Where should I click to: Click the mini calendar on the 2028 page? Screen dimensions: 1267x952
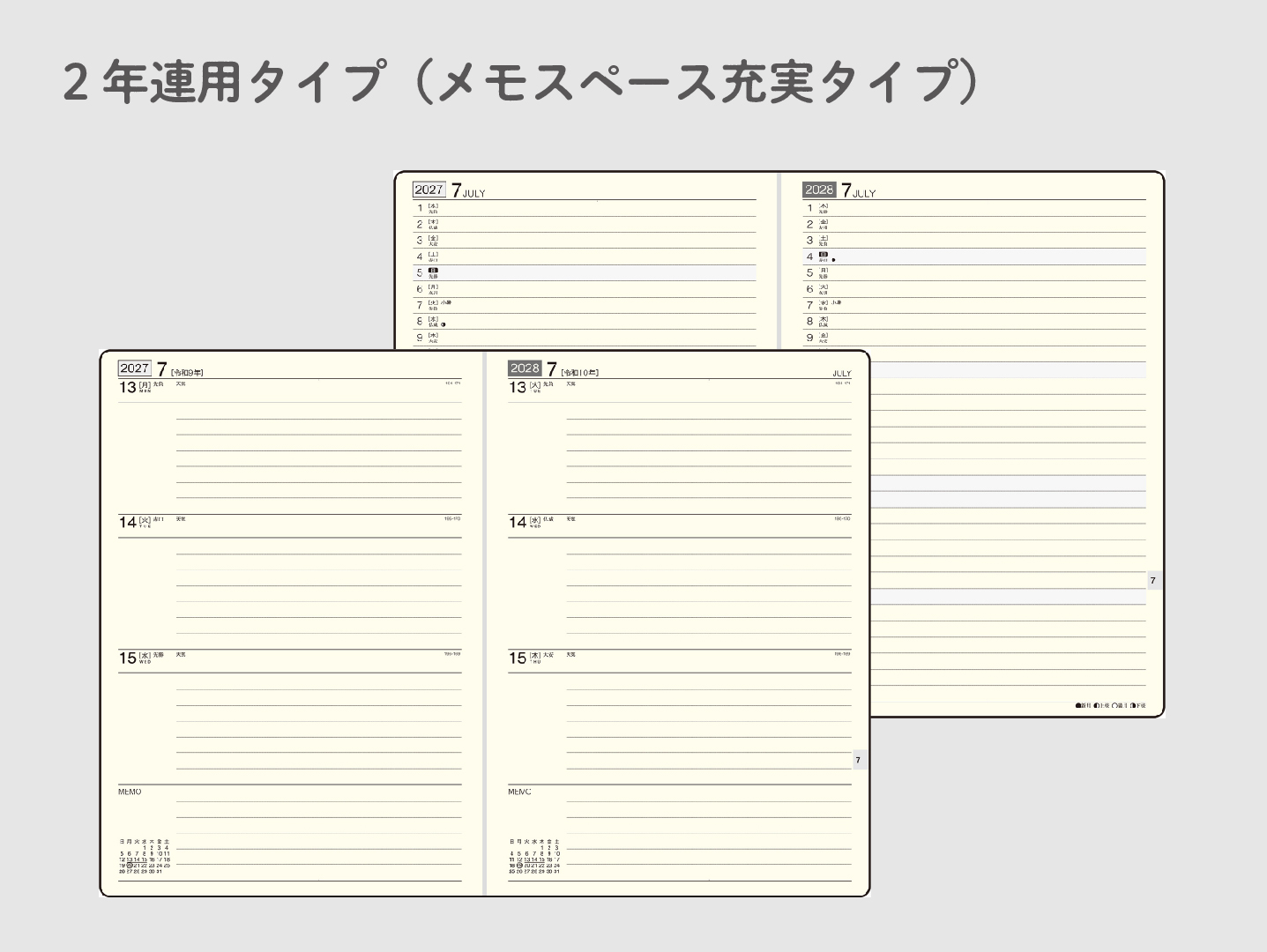click(534, 856)
